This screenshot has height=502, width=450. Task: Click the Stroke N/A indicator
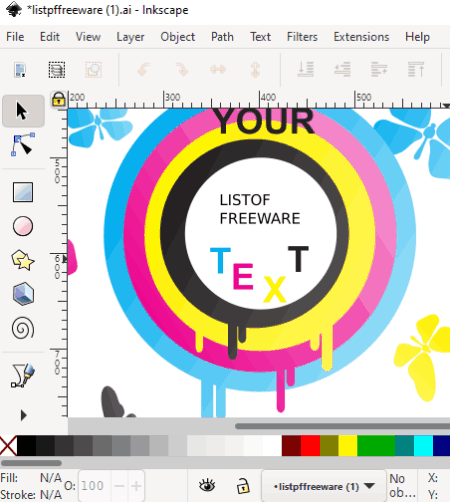point(51,494)
